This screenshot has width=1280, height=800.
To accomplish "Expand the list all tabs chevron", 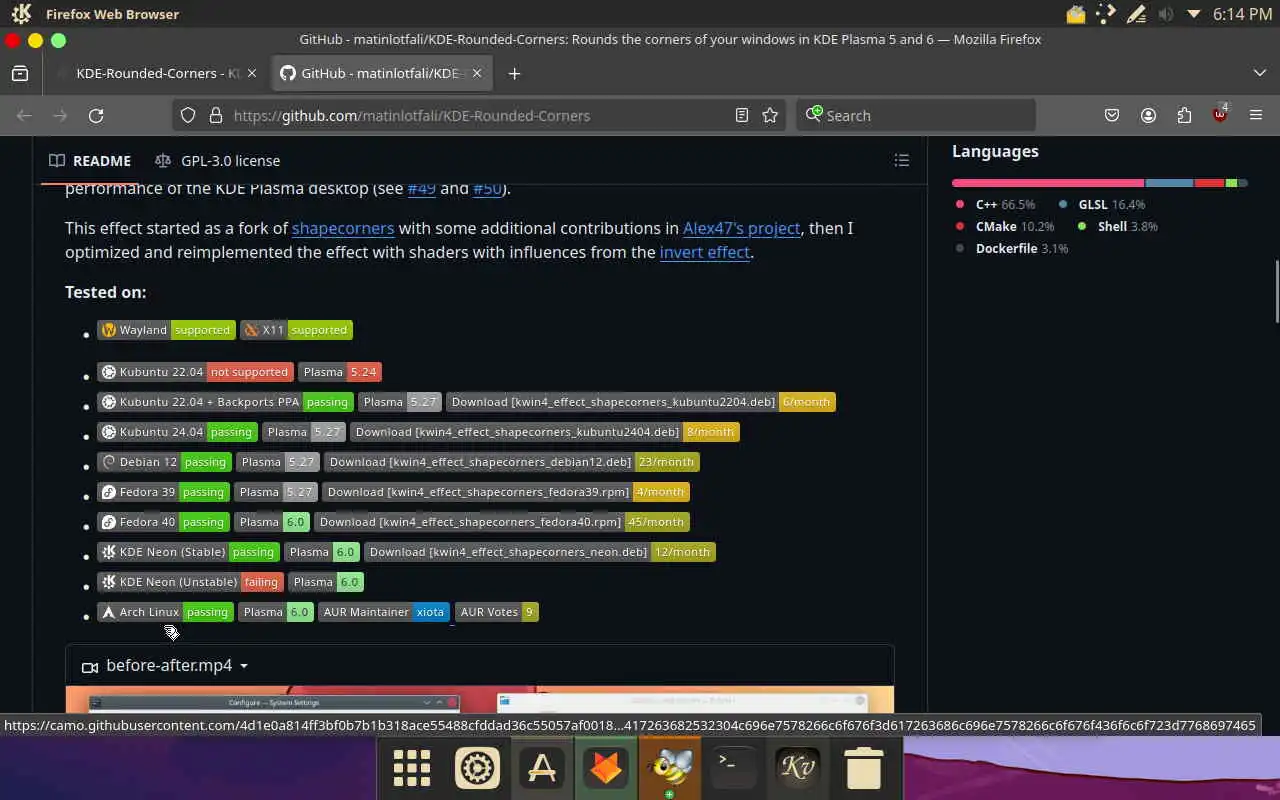I will click(x=1259, y=73).
